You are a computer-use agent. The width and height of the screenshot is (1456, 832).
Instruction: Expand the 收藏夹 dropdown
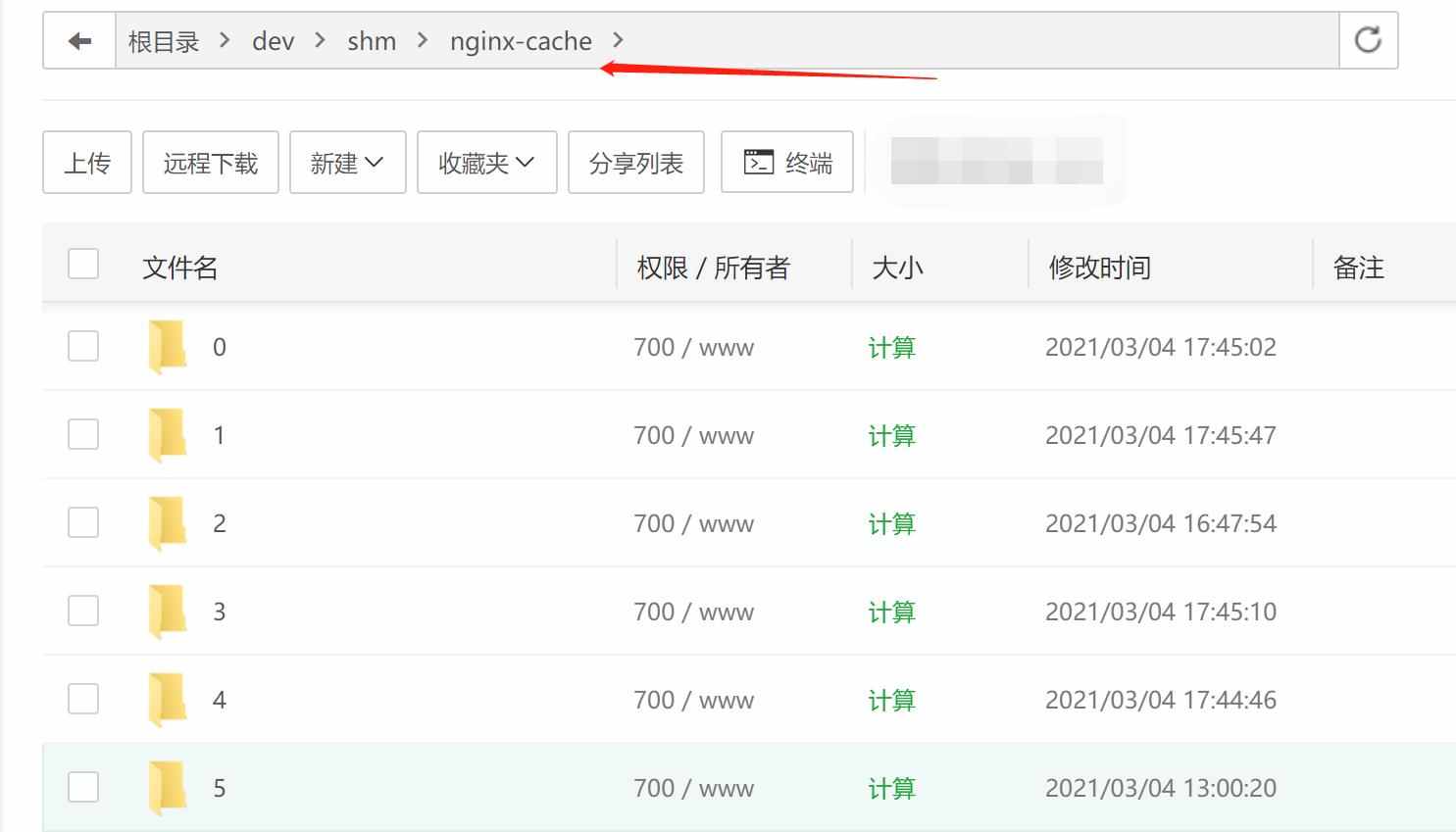[487, 162]
